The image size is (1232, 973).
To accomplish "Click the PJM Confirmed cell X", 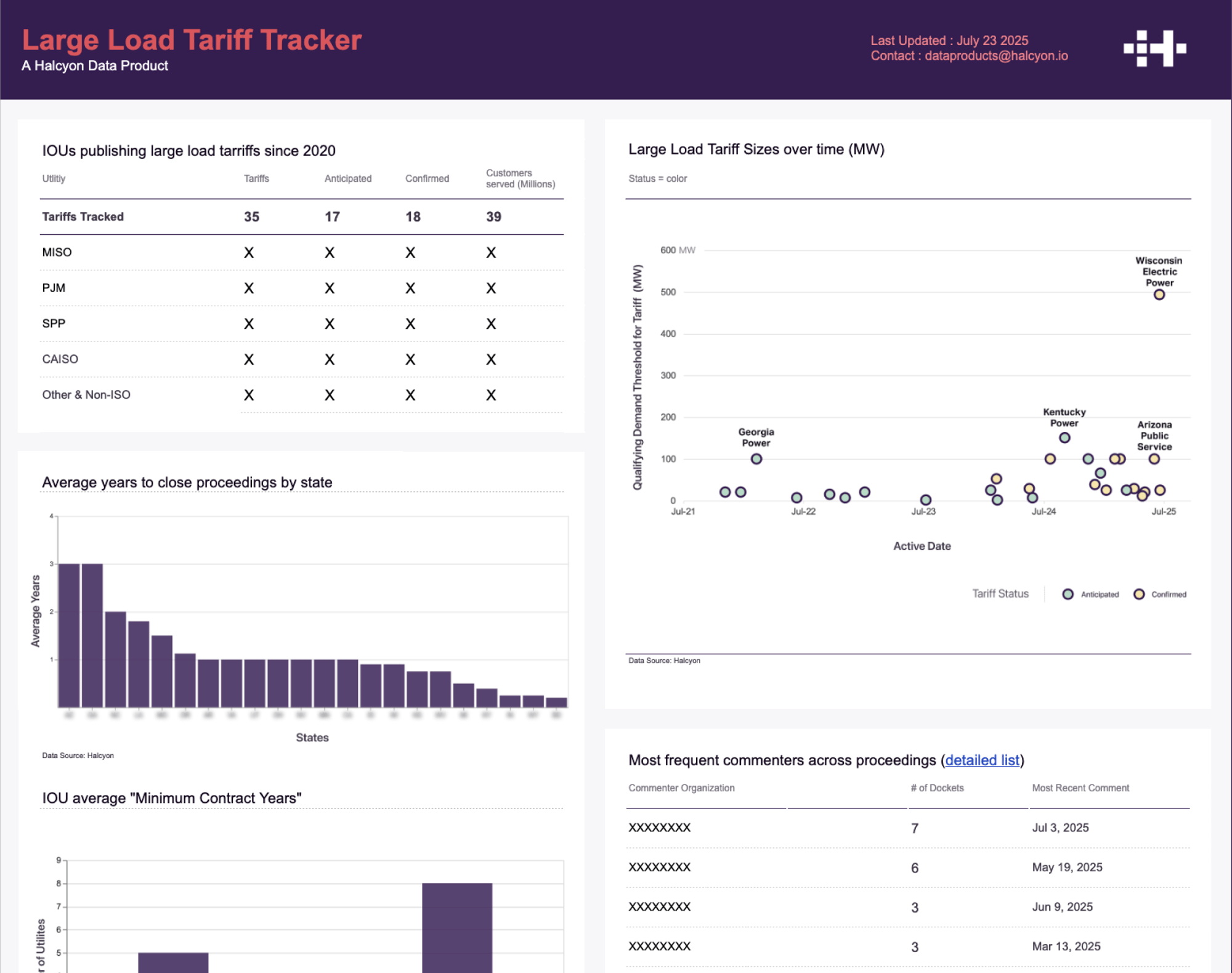I will click(x=410, y=288).
